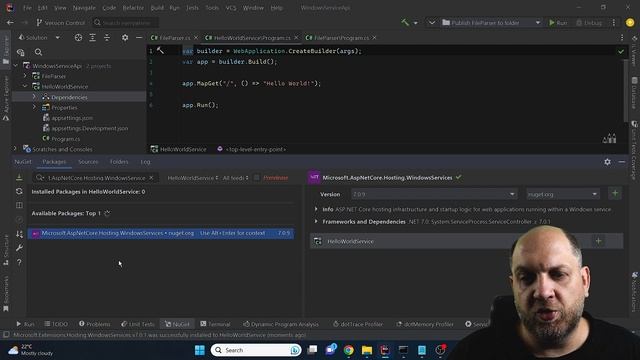Open the Refactor menu
Screen dimensions: 640x360
[x=133, y=8]
